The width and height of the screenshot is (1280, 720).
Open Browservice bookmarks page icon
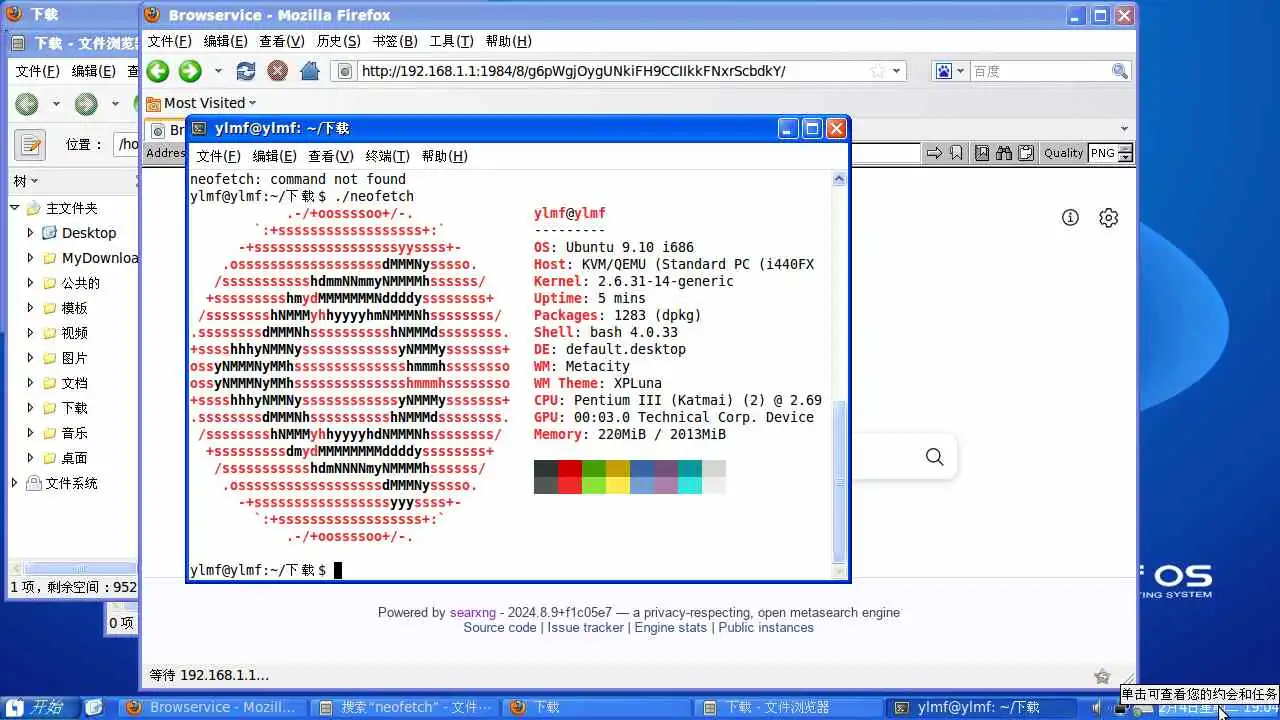pyautogui.click(x=982, y=153)
